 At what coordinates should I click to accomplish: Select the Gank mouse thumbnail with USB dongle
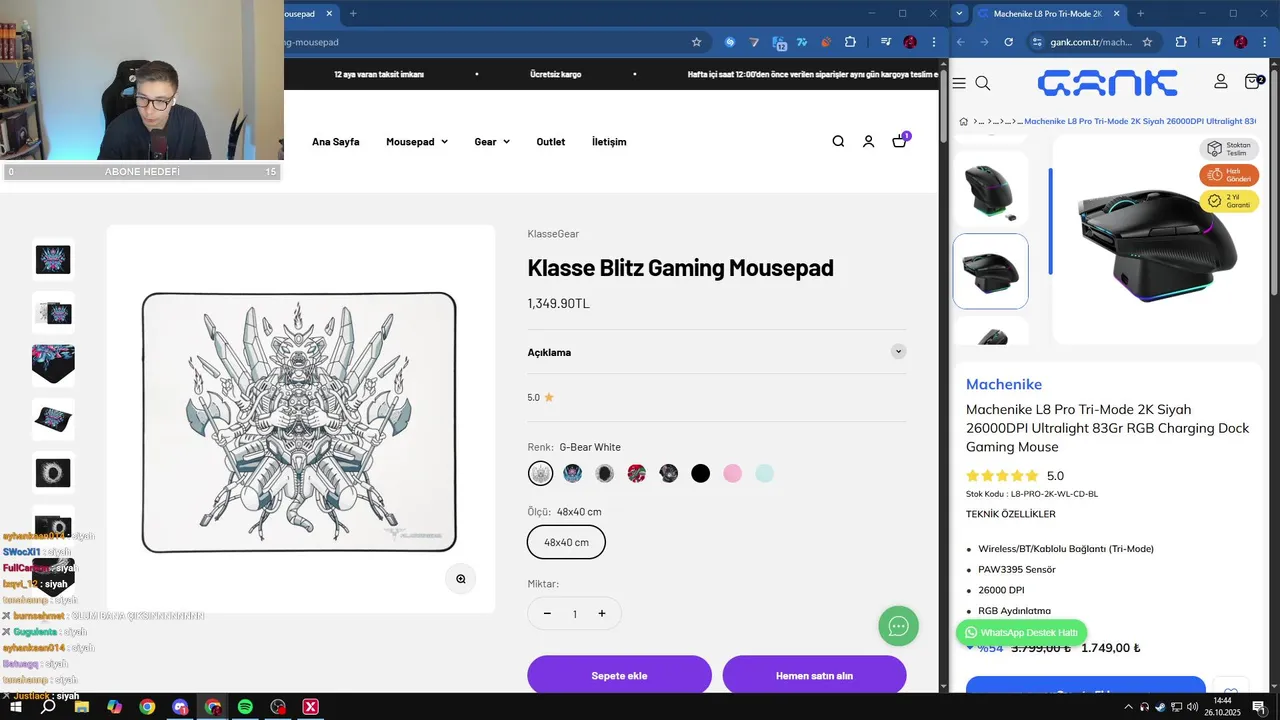990,189
